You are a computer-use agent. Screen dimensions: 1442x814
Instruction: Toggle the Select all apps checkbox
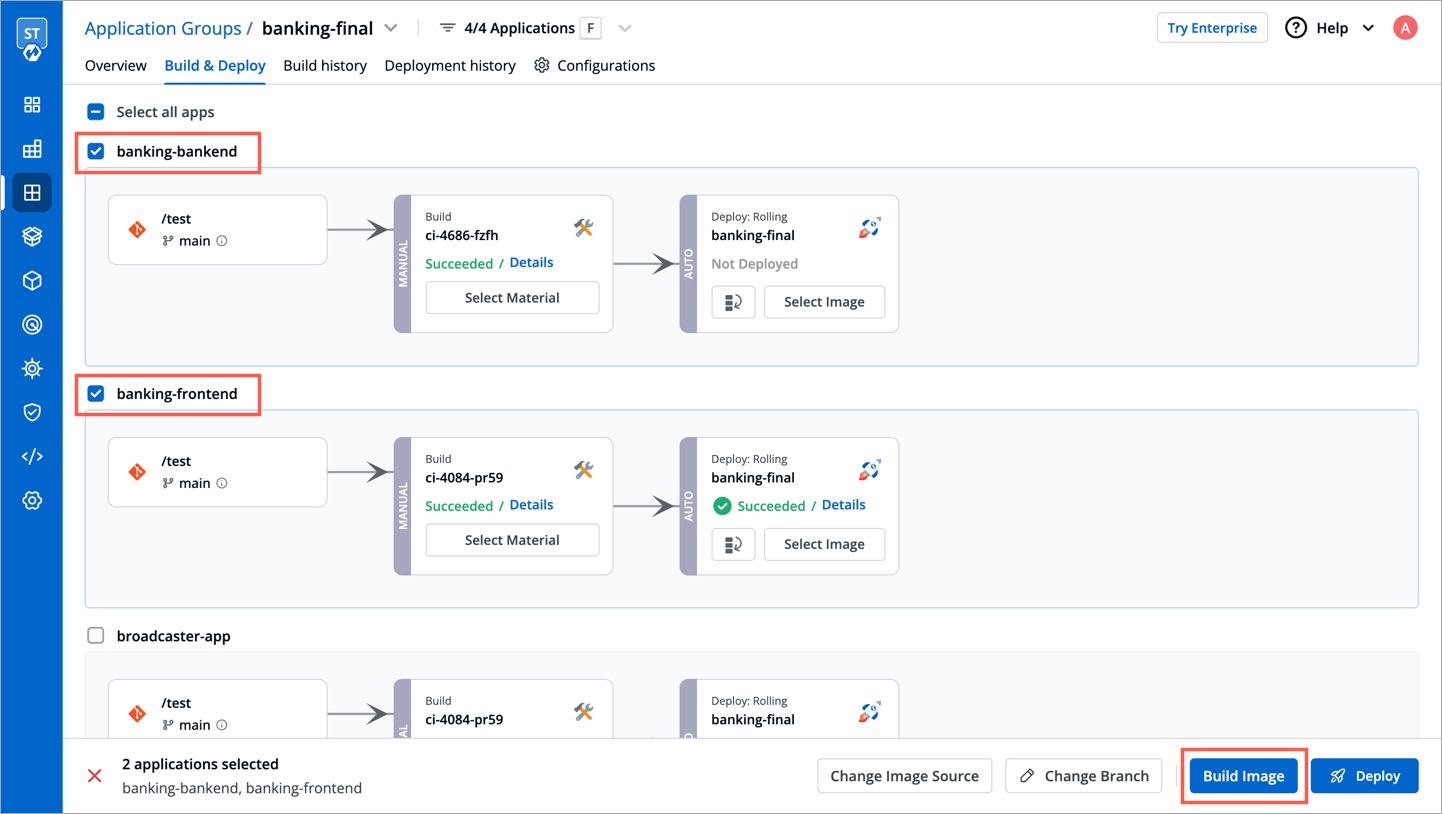96,111
